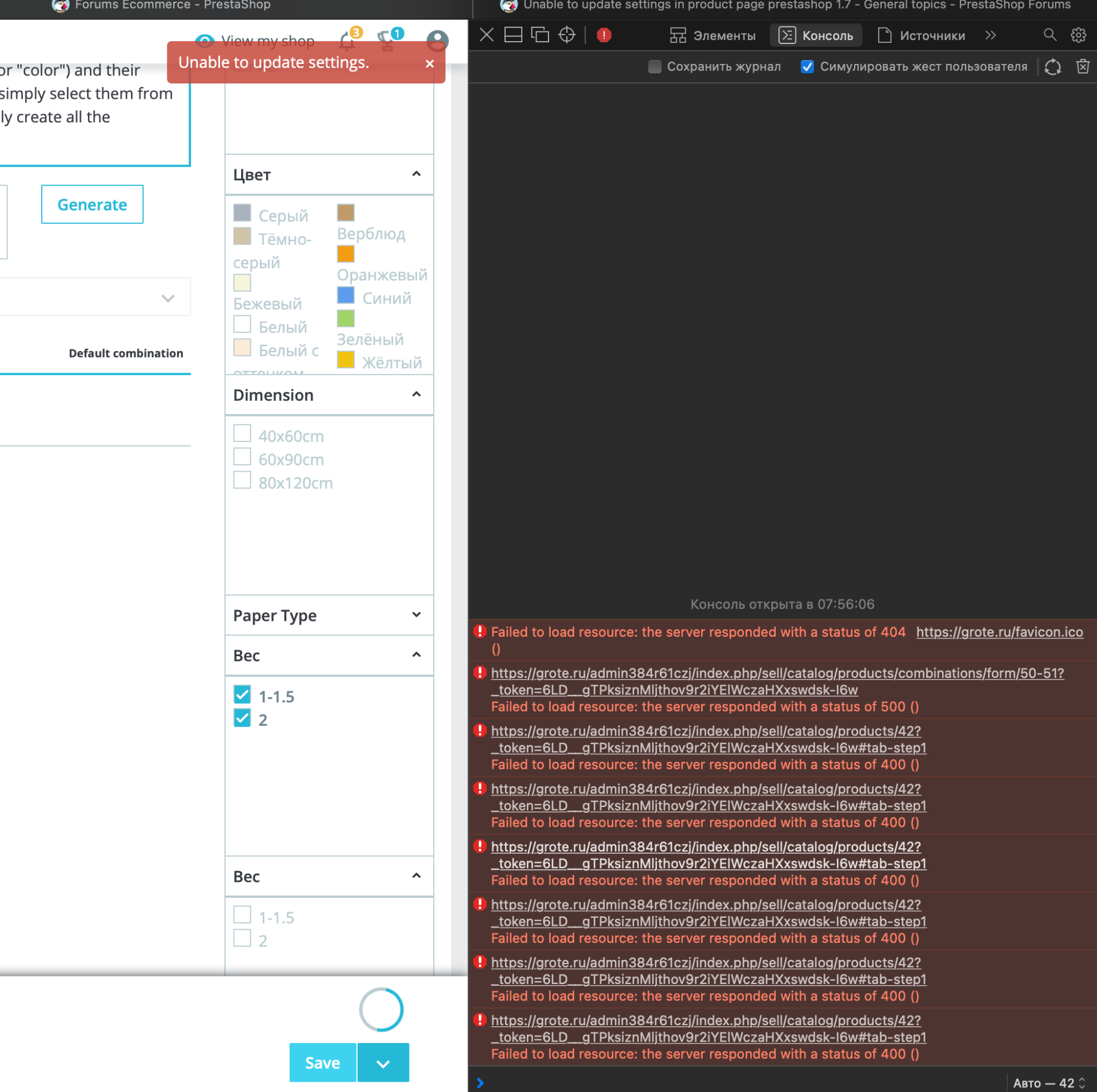Enable the Сохранить журнал checkbox

click(x=655, y=67)
